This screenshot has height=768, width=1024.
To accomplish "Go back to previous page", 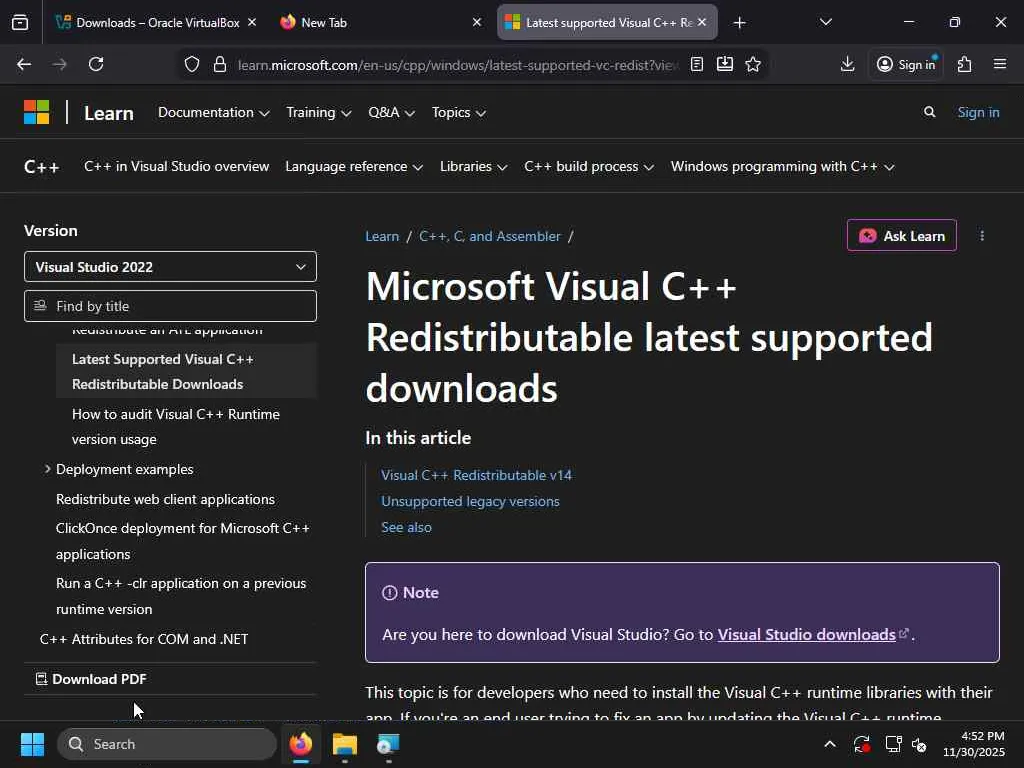I will (24, 64).
